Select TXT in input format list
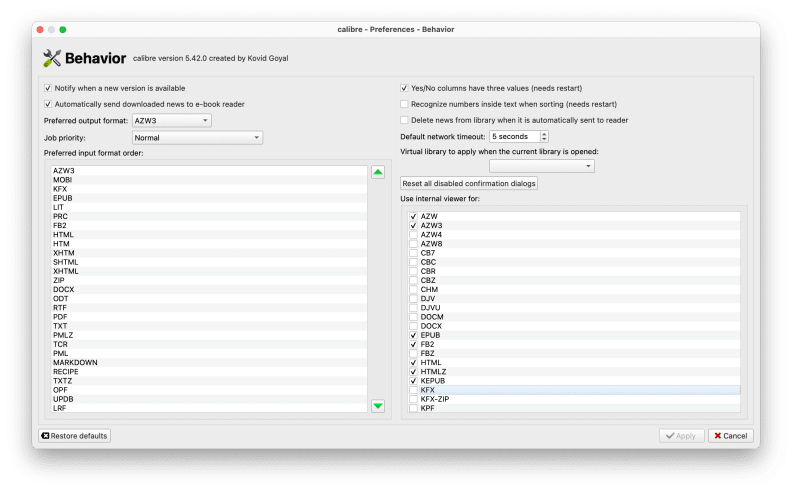This screenshot has width=792, height=491. point(209,326)
